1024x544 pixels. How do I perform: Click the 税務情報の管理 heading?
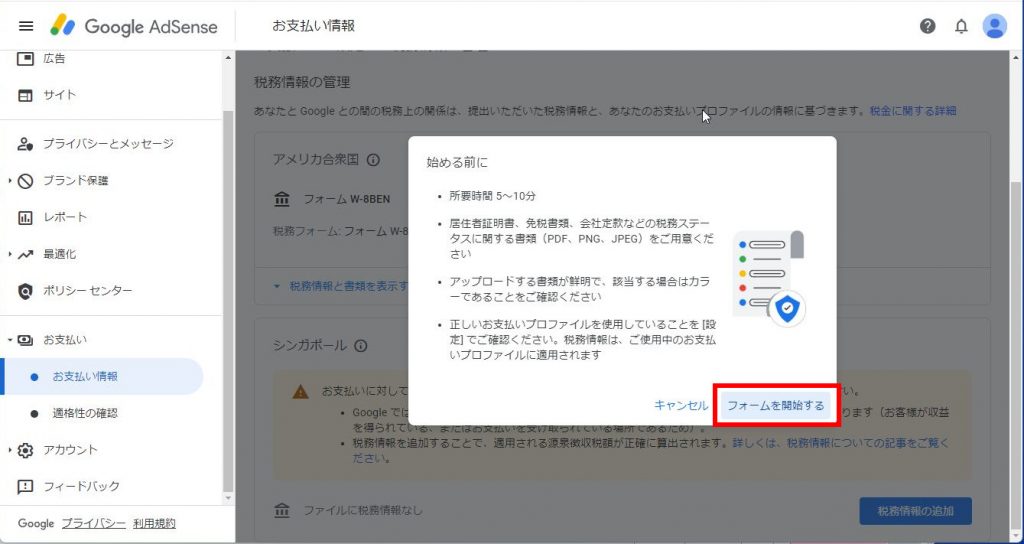pos(302,82)
